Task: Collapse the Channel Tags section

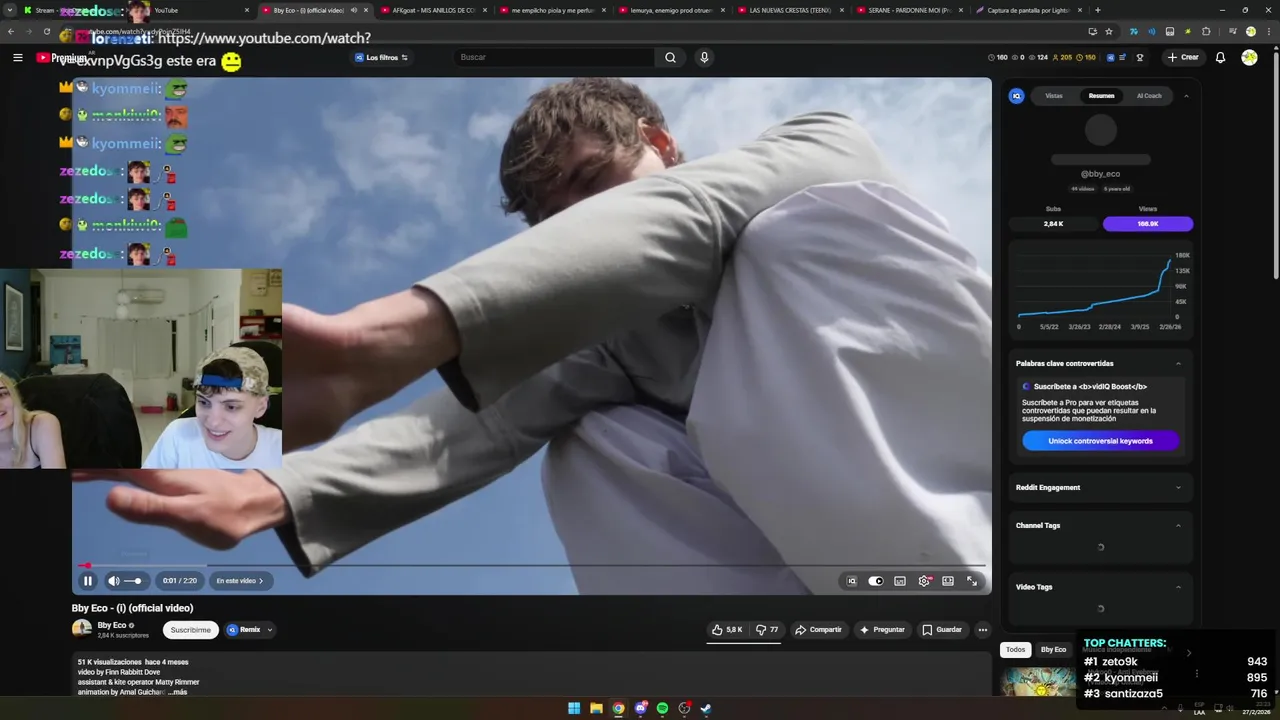Action: click(1178, 525)
